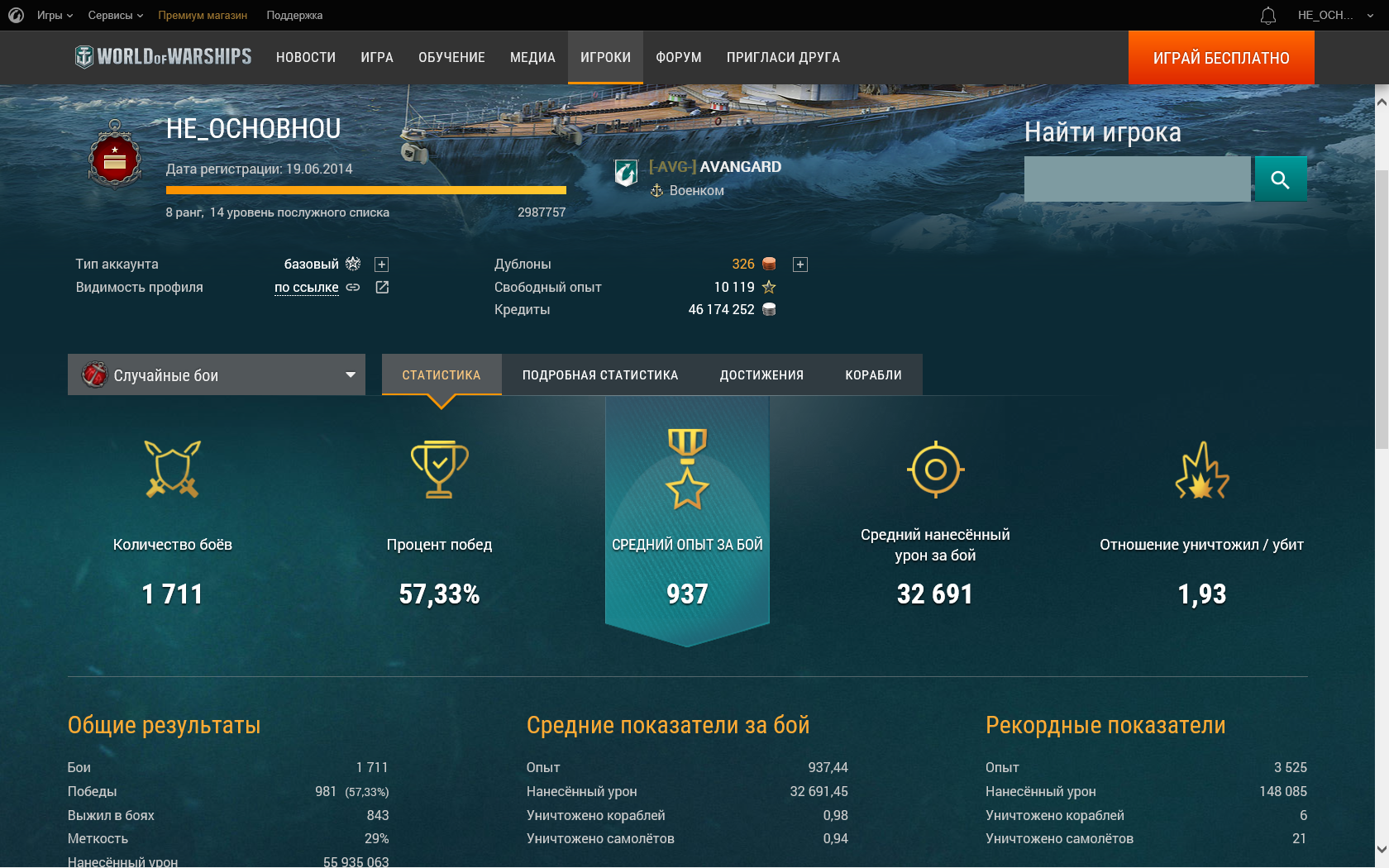The width and height of the screenshot is (1389, 868).
Task: Click the plus icon next to doubloons
Action: (800, 265)
